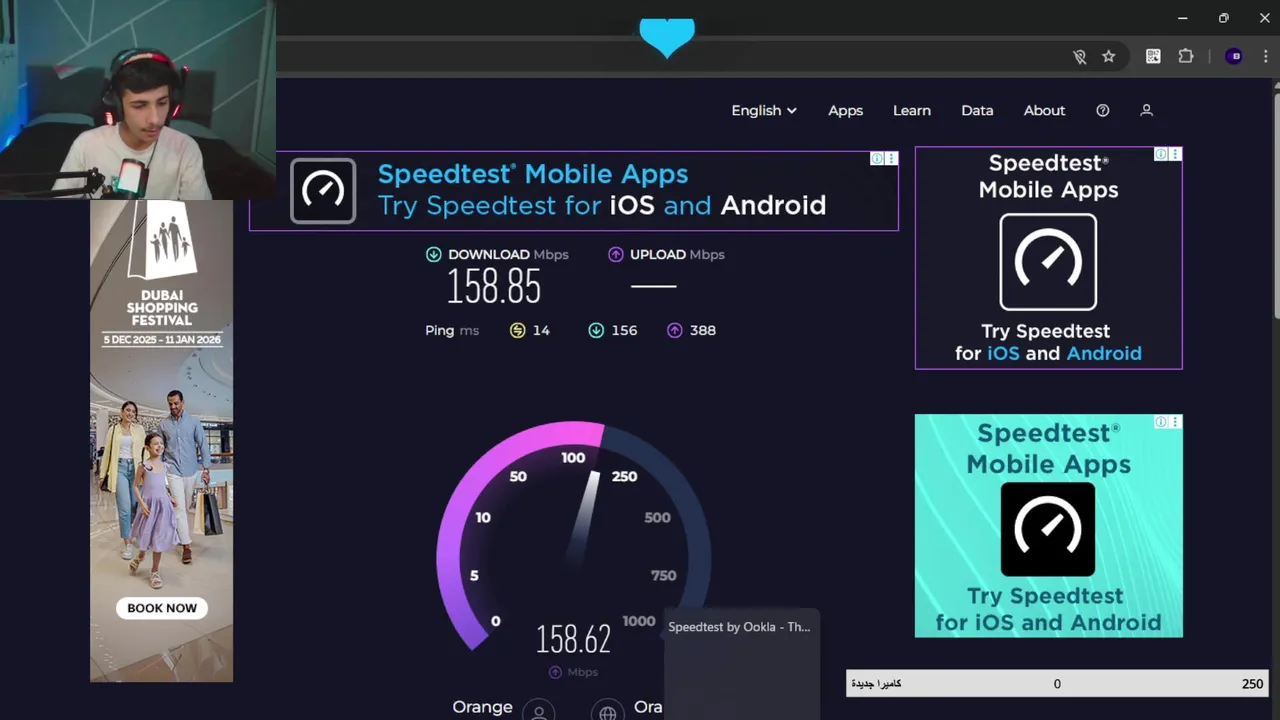1280x720 pixels.
Task: Click the Dubai Shopping Festival ad image
Action: tap(162, 440)
